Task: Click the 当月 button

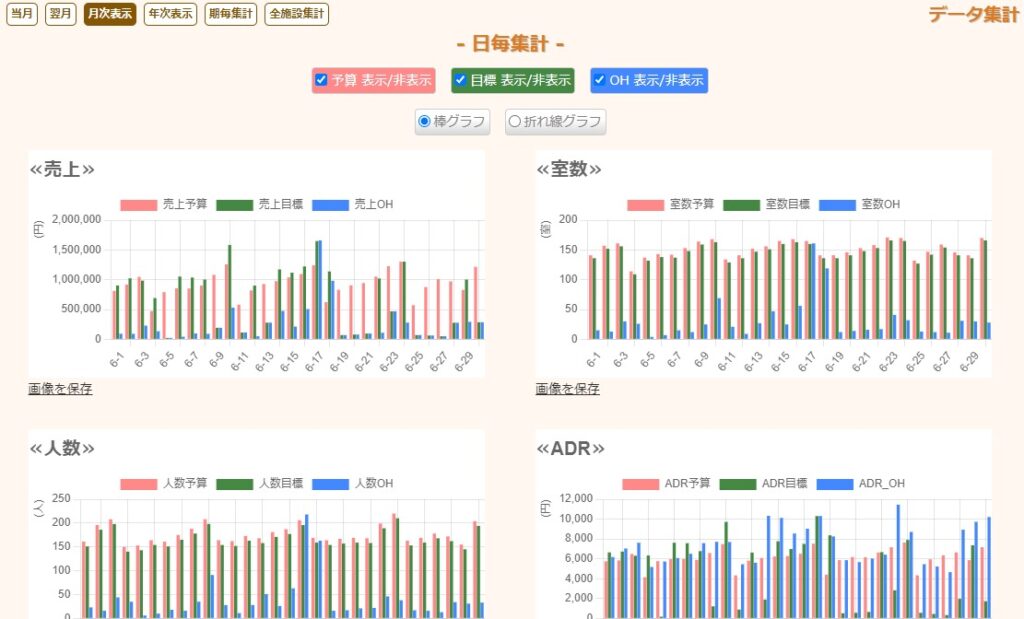Action: click(21, 14)
